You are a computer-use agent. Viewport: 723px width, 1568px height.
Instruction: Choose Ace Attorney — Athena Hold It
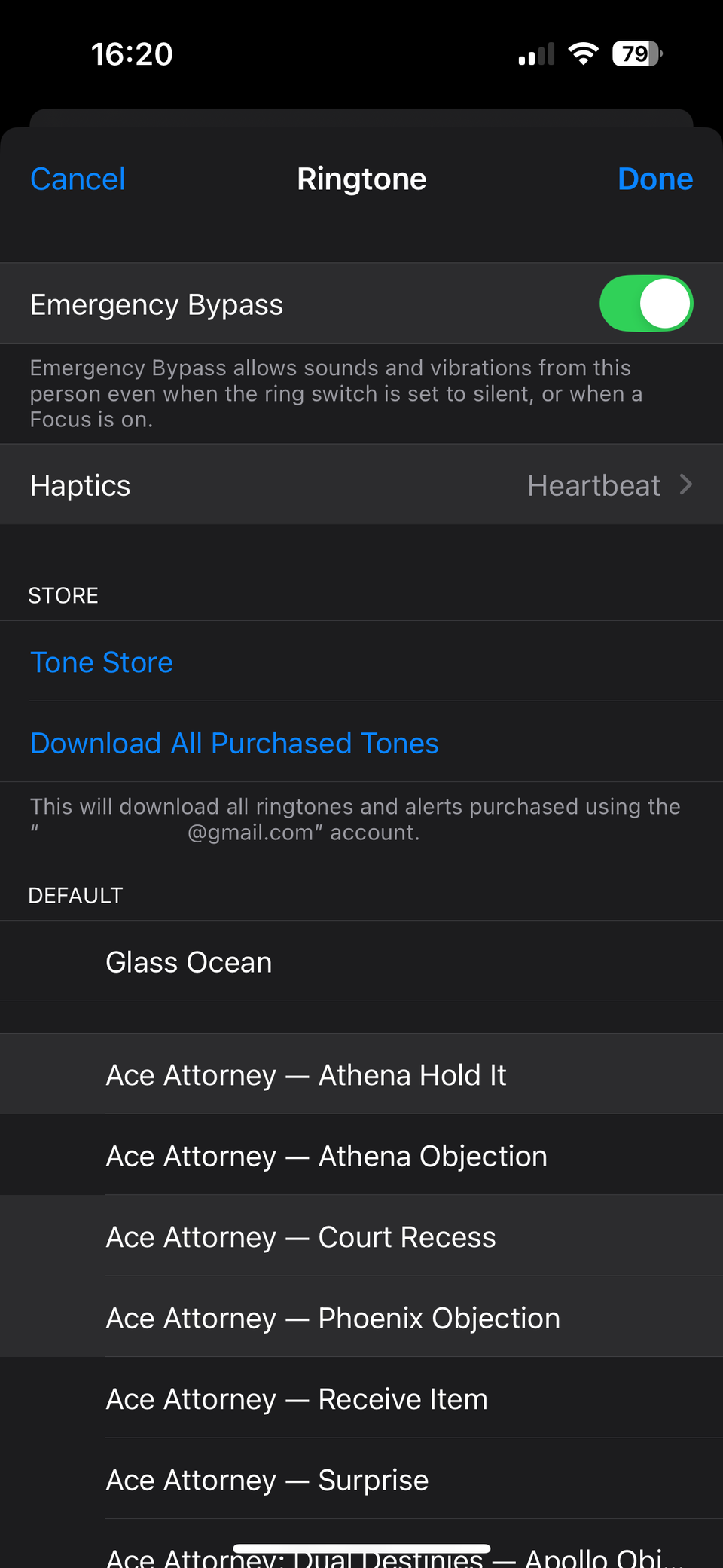[306, 1075]
